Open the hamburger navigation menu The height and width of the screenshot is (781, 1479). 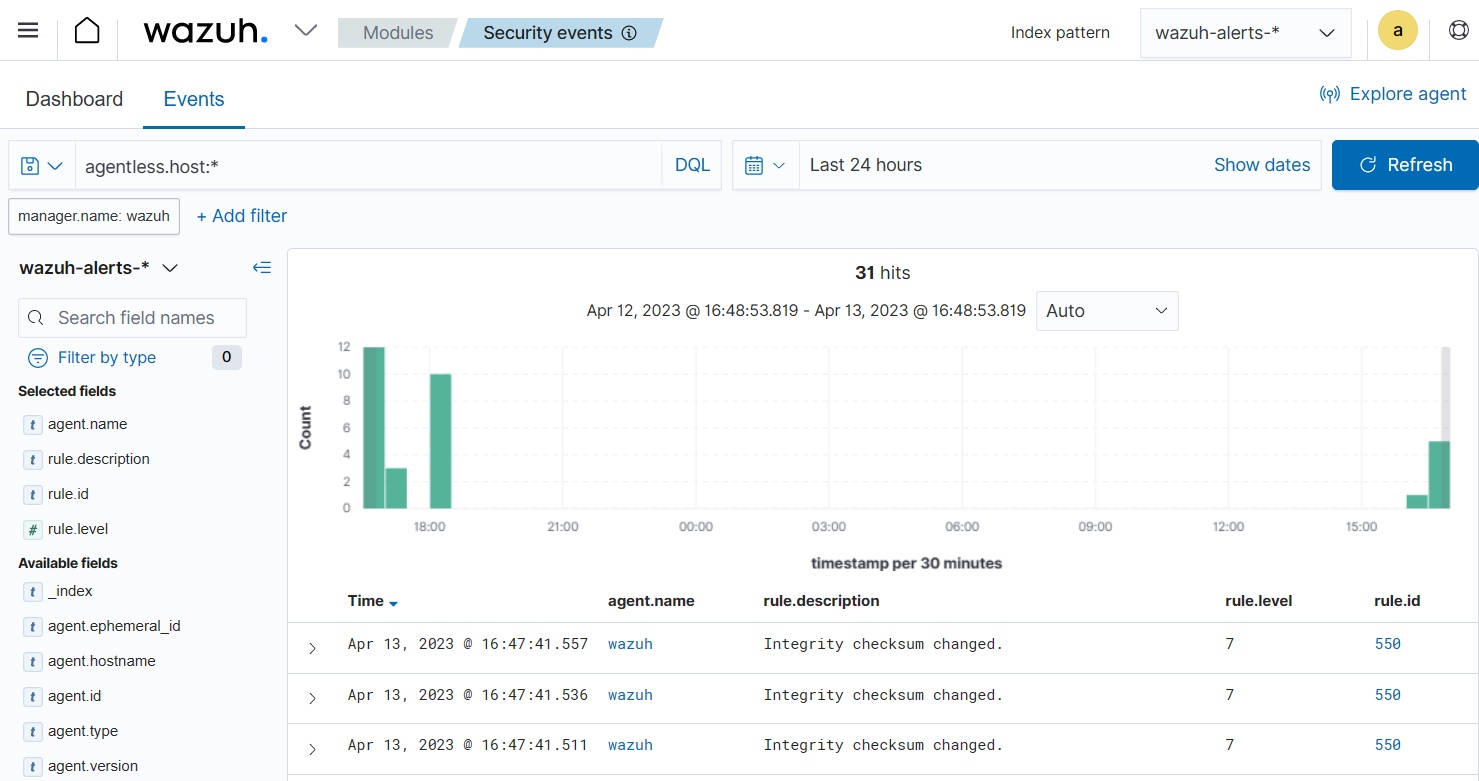[28, 30]
